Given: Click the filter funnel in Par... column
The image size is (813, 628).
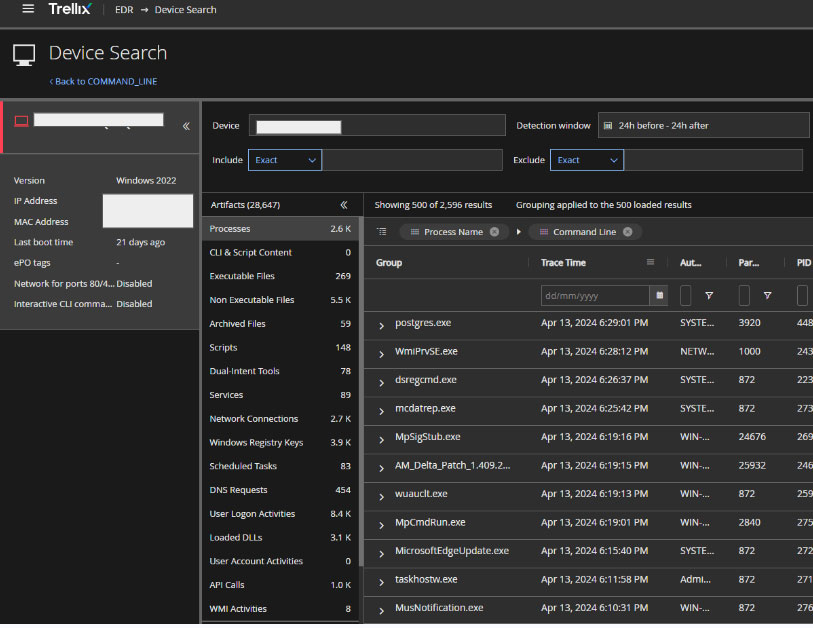Looking at the screenshot, I should [x=767, y=296].
